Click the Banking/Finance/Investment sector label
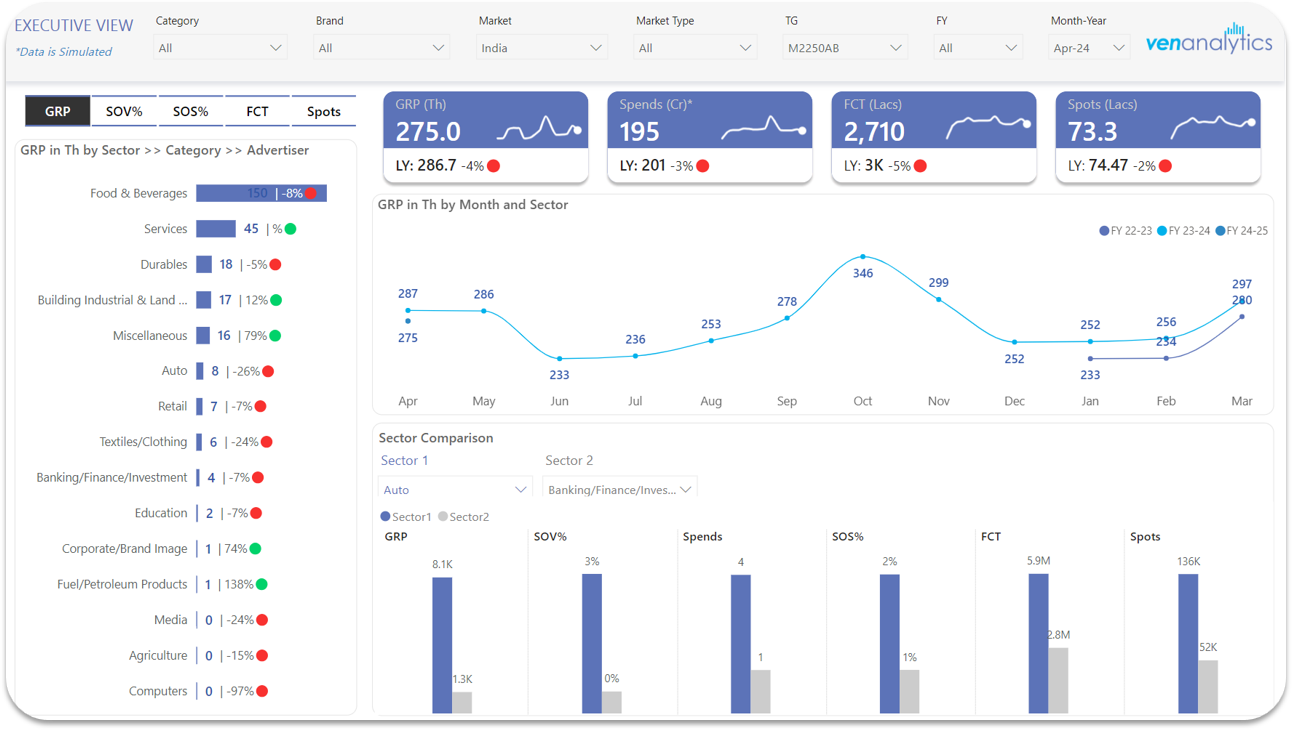Viewport: 1292px width, 730px height. pos(111,478)
